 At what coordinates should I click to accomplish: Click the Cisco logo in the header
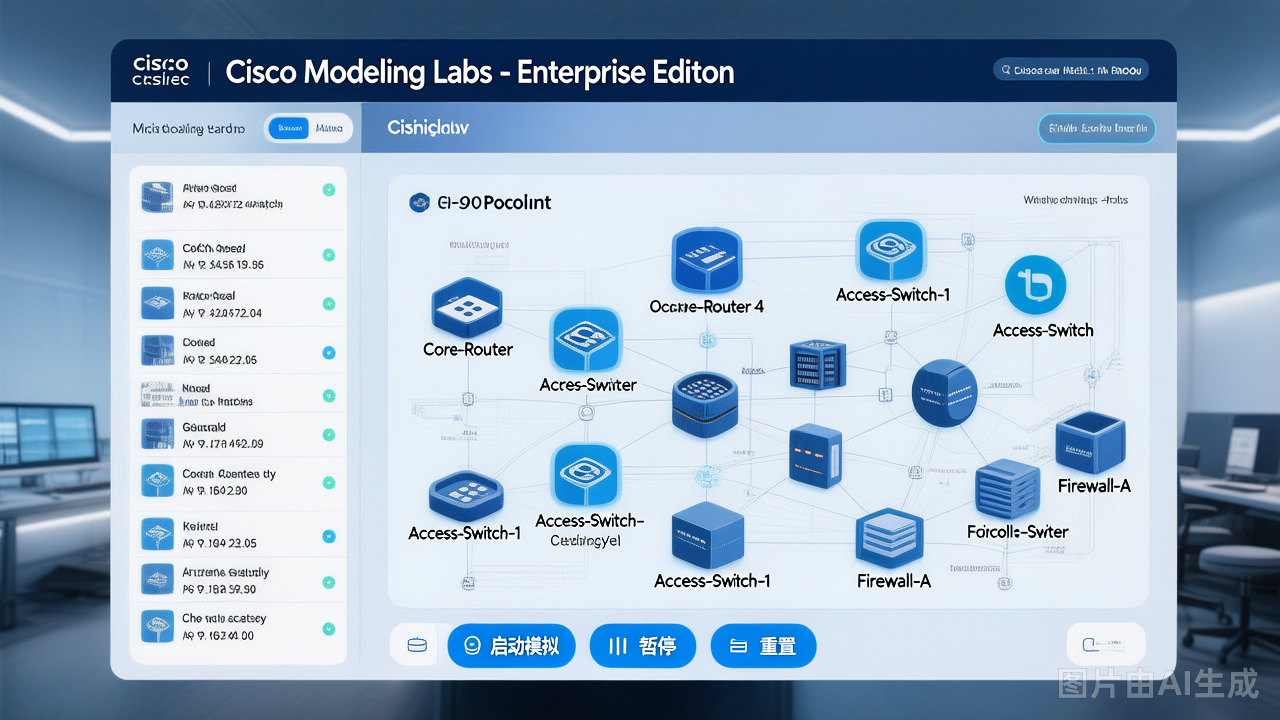[x=161, y=71]
